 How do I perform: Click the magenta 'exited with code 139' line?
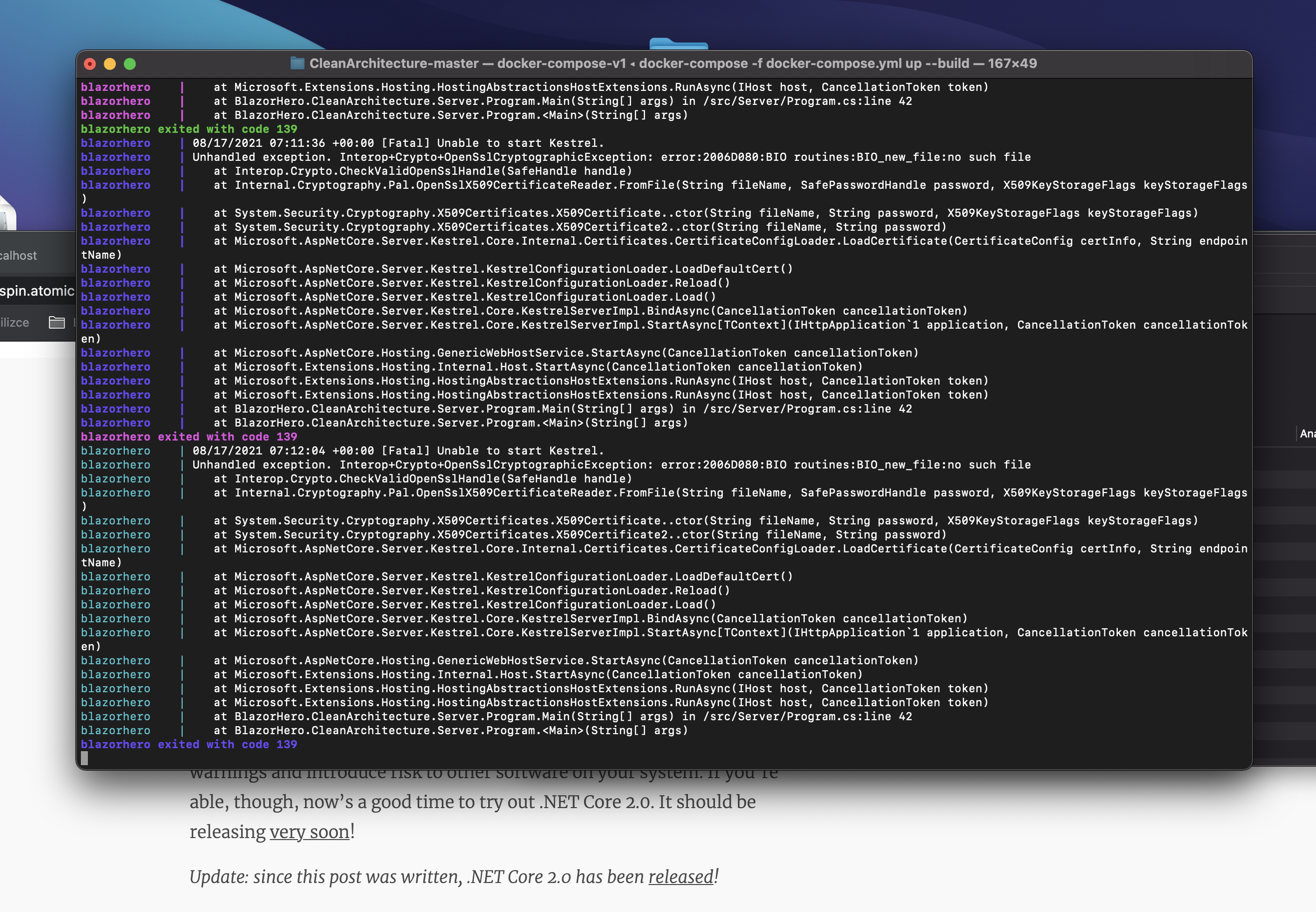[189, 437]
